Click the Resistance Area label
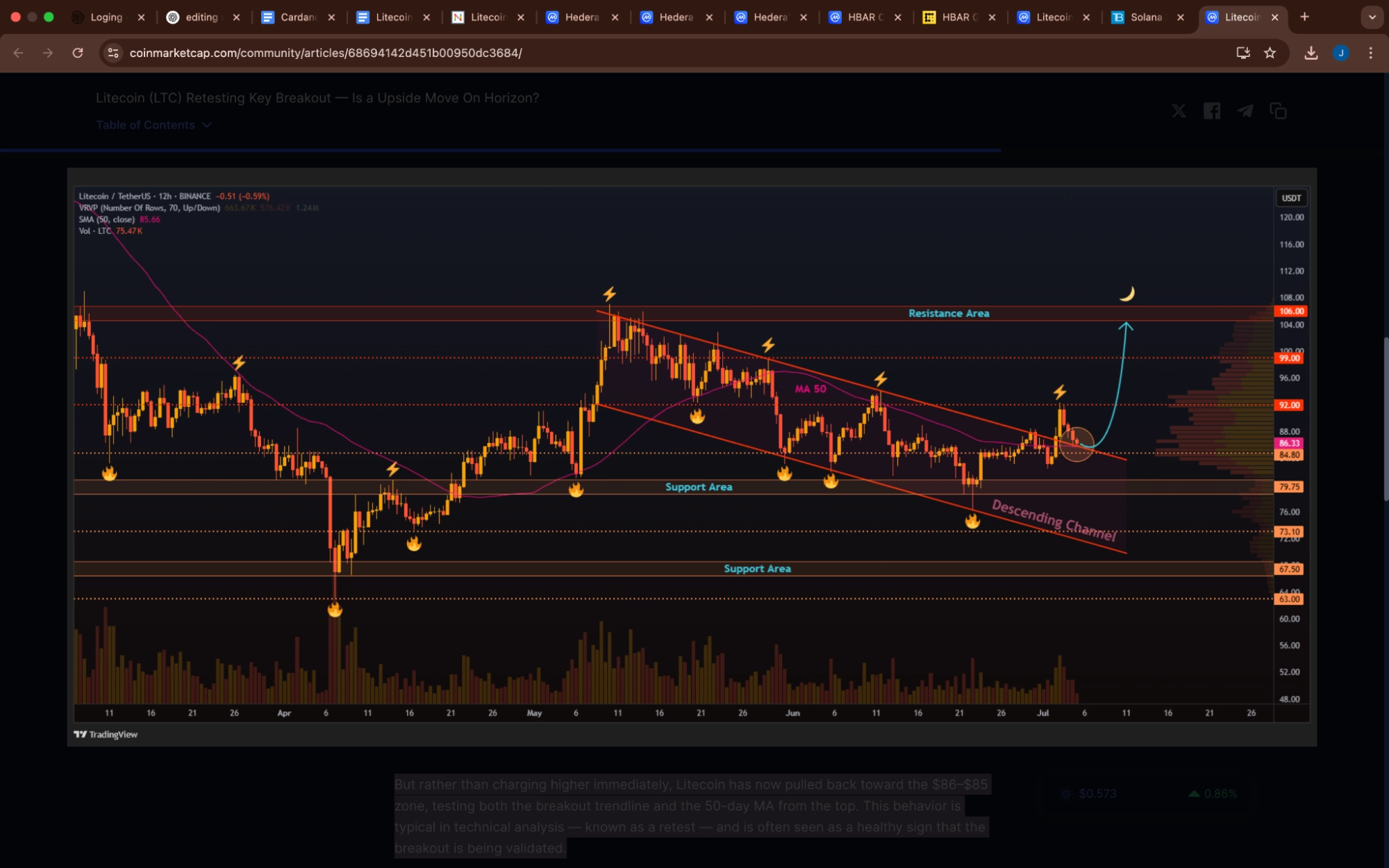The height and width of the screenshot is (868, 1389). [x=949, y=313]
